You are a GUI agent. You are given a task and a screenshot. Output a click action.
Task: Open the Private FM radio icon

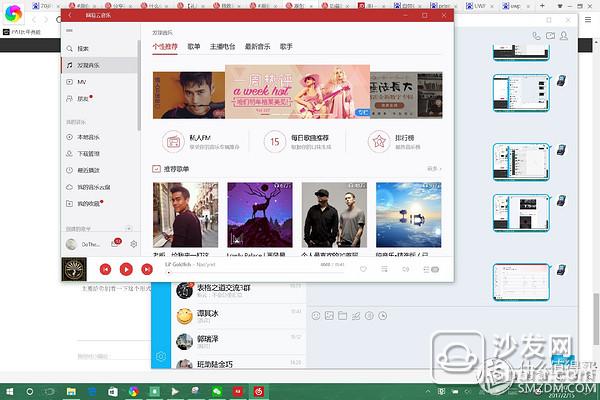(x=173, y=142)
